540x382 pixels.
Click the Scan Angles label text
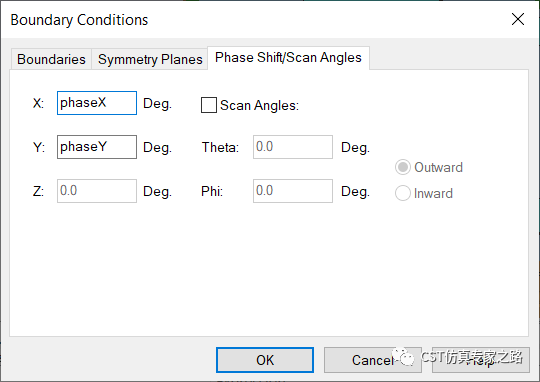259,105
